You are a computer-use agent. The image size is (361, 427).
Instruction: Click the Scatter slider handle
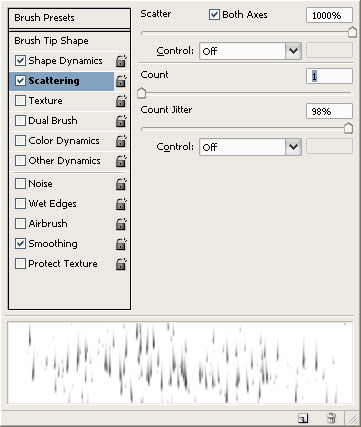click(x=352, y=32)
